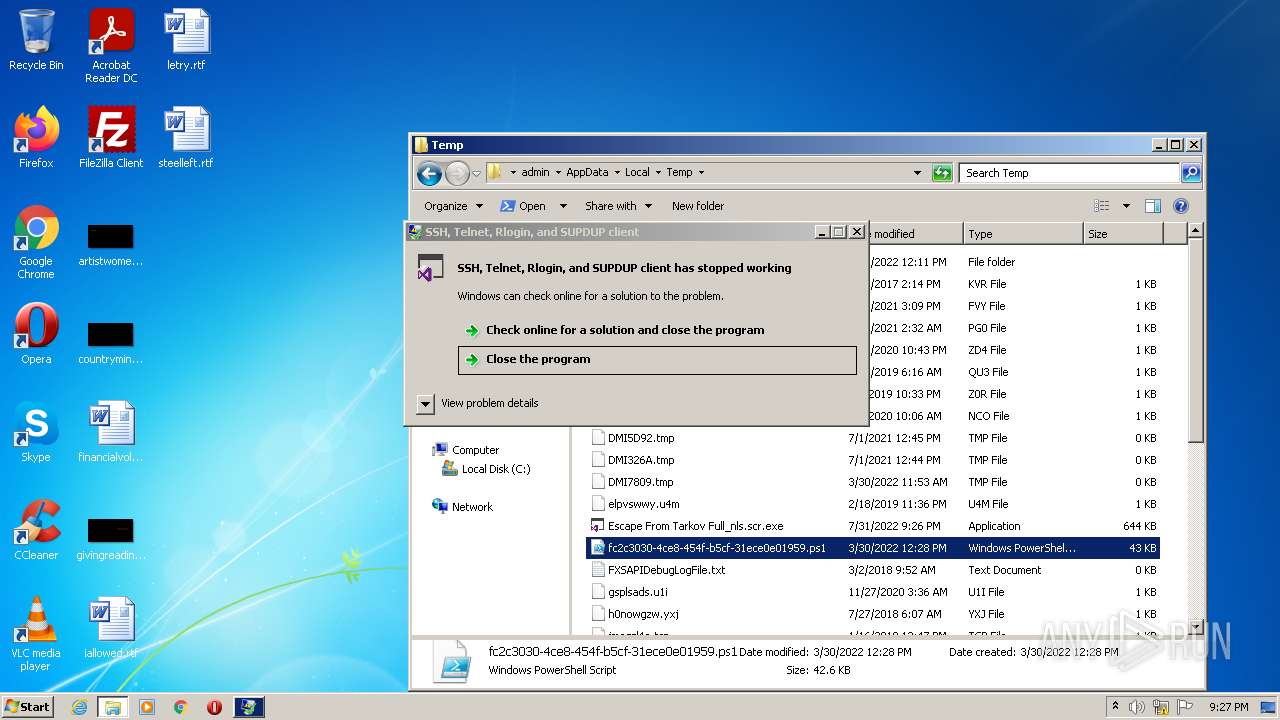
Task: Launch Firefox from desktop
Action: [36, 138]
